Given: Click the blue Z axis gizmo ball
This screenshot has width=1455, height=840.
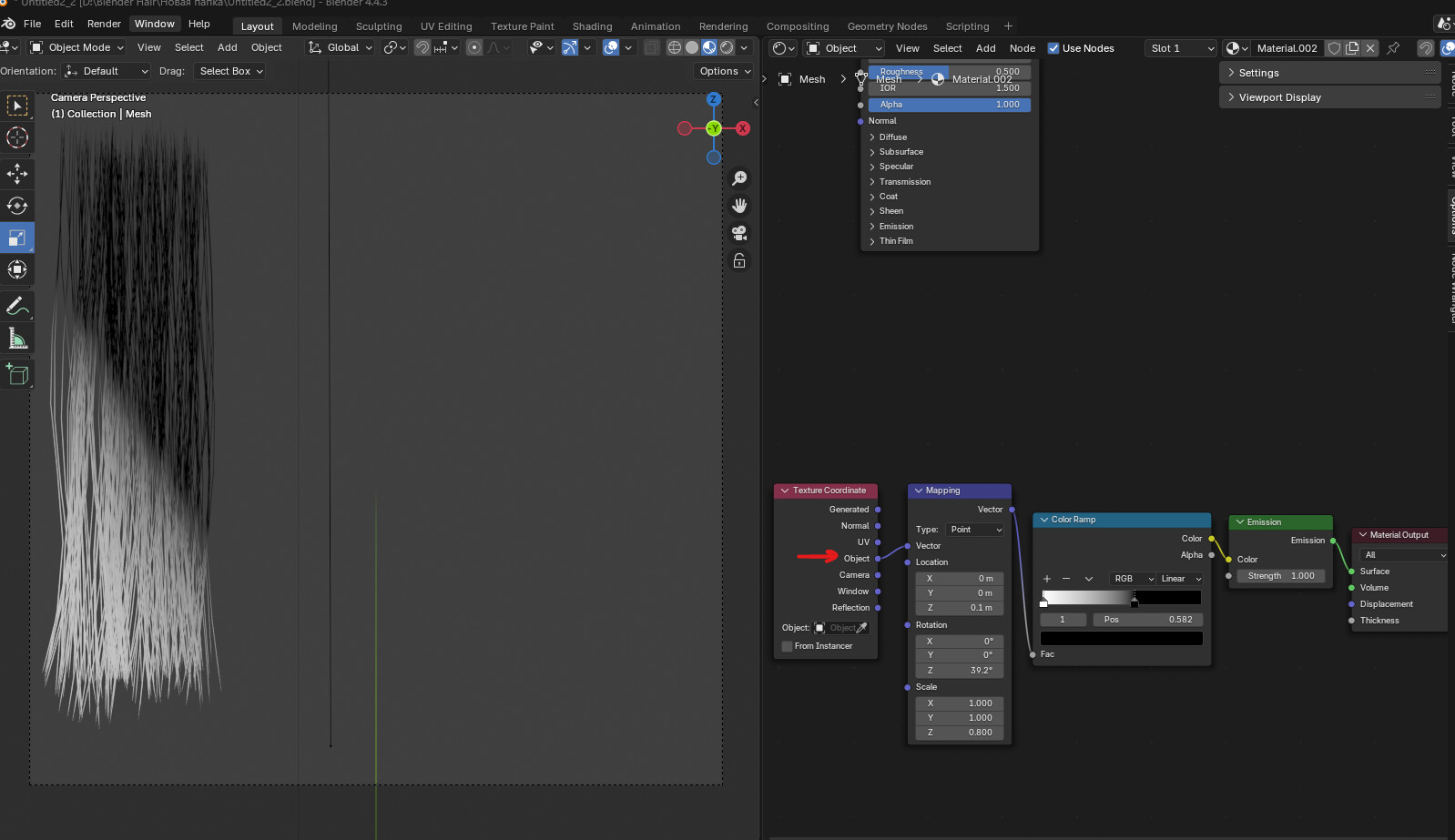Looking at the screenshot, I should pyautogui.click(x=714, y=99).
